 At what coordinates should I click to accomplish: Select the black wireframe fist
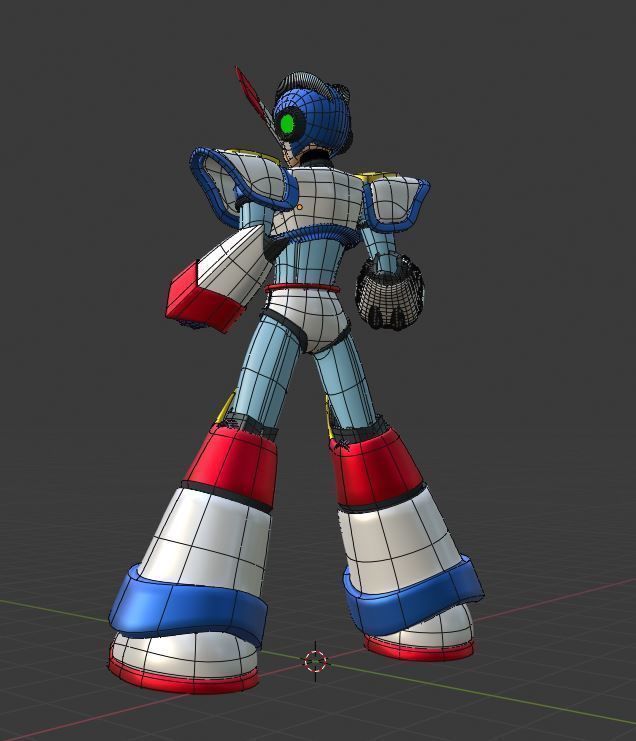[390, 292]
